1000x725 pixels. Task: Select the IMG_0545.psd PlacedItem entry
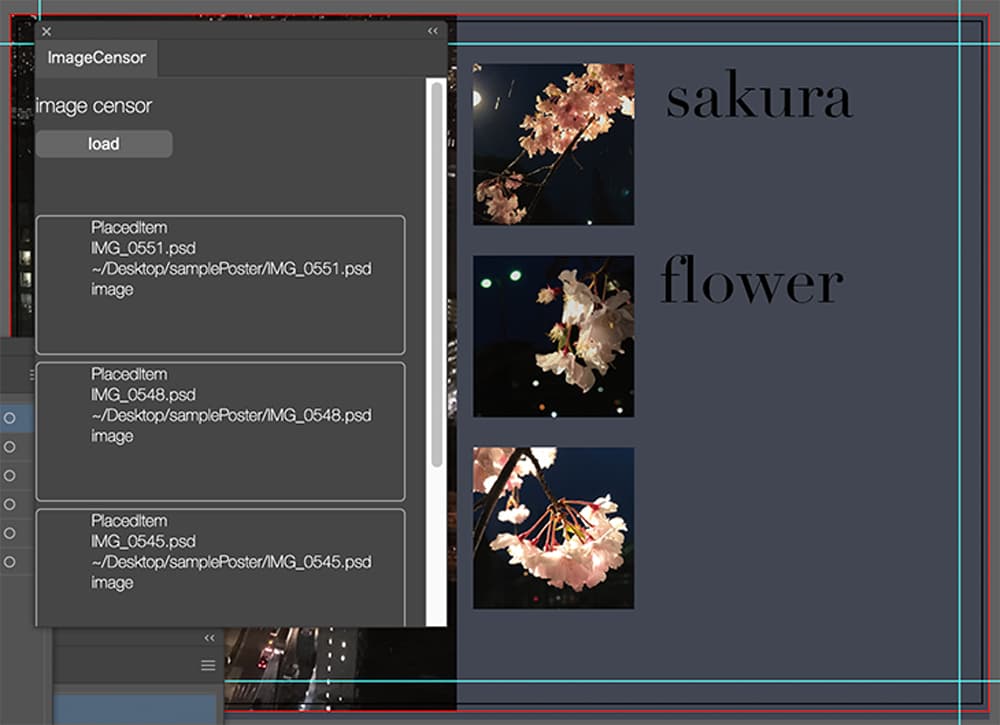click(x=220, y=567)
